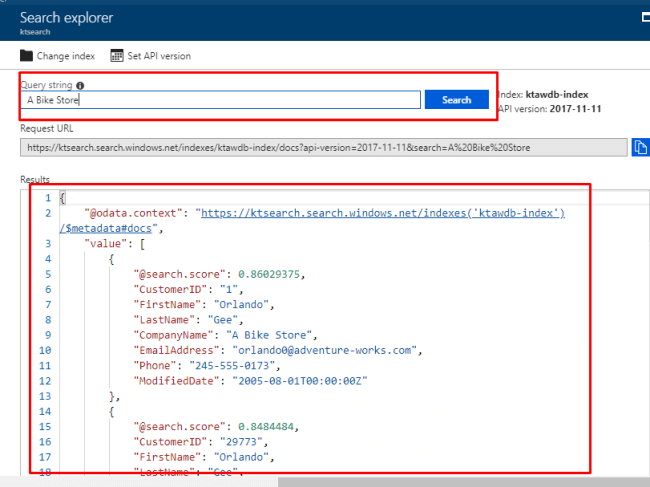Click the maximize window icon in header

tap(645, 17)
